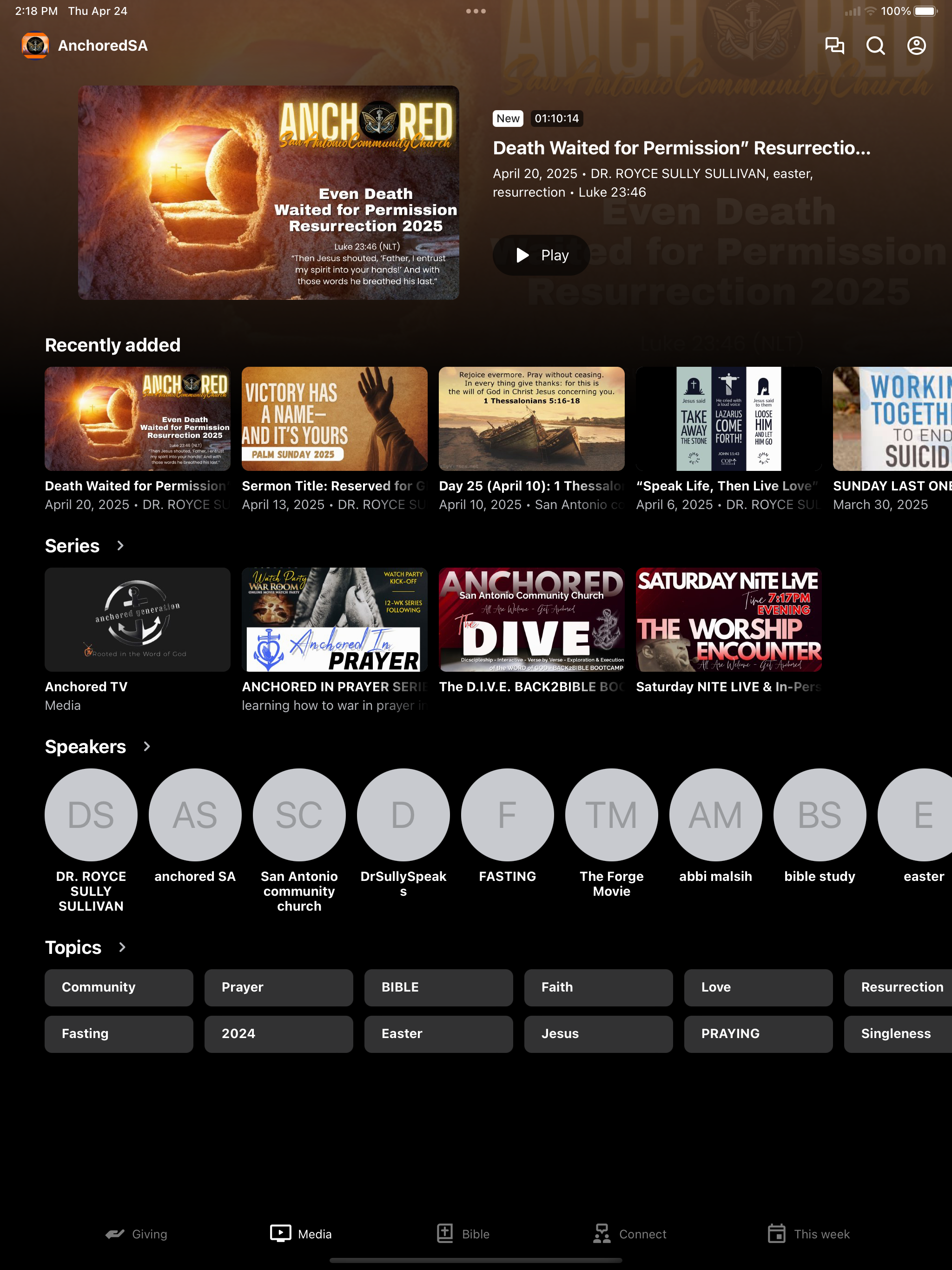952x1270 pixels.
Task: Play the featured sermon video
Action: coord(541,255)
